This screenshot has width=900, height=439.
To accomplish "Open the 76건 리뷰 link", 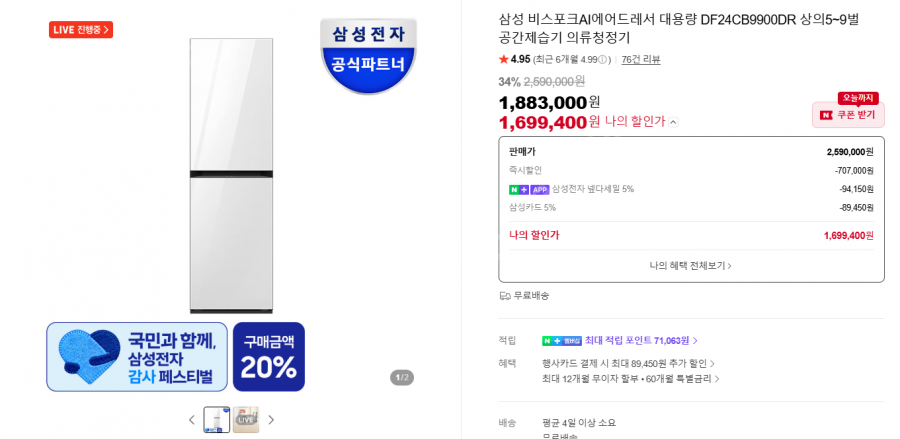I will [641, 59].
